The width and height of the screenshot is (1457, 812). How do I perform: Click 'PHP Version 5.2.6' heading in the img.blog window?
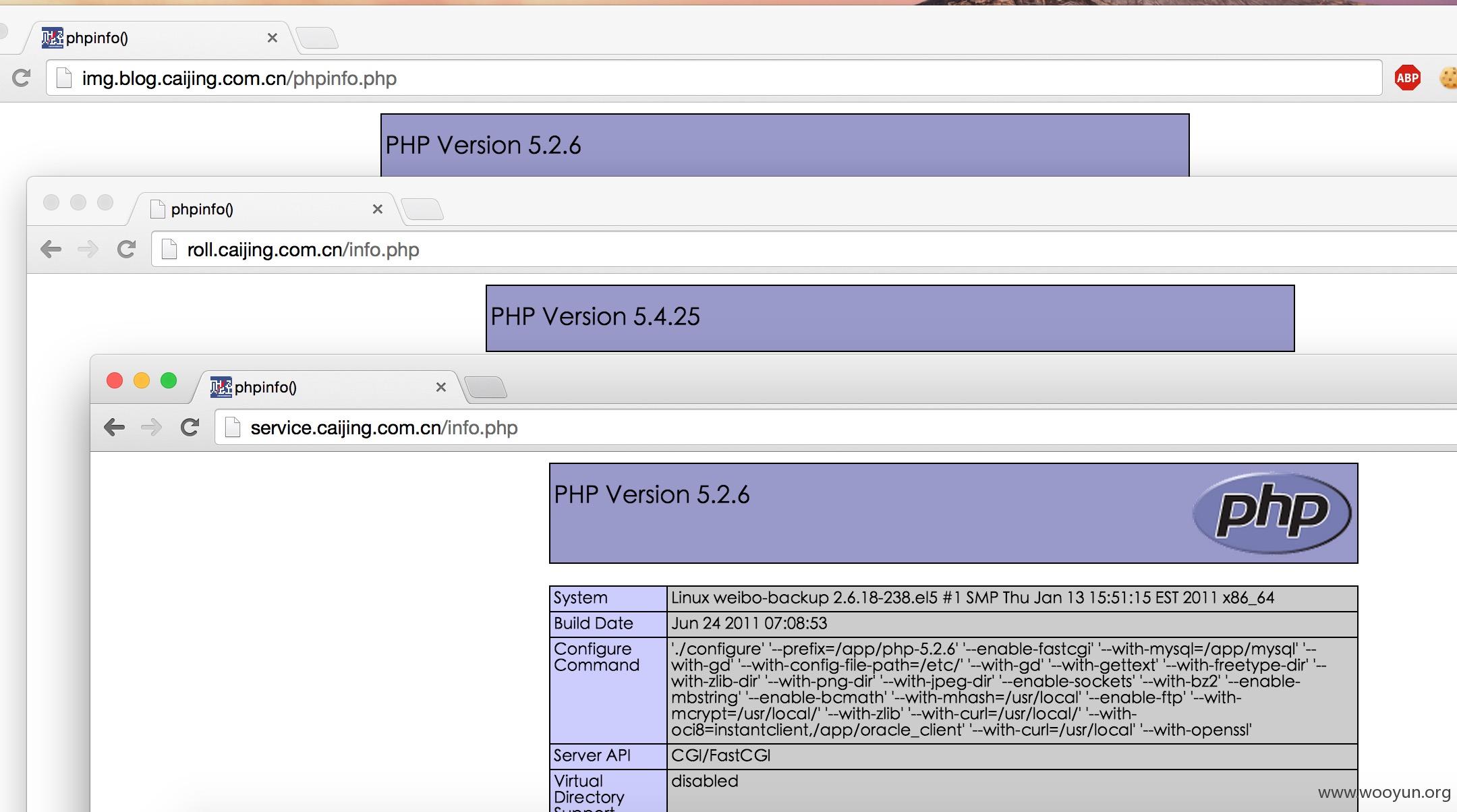coord(483,145)
